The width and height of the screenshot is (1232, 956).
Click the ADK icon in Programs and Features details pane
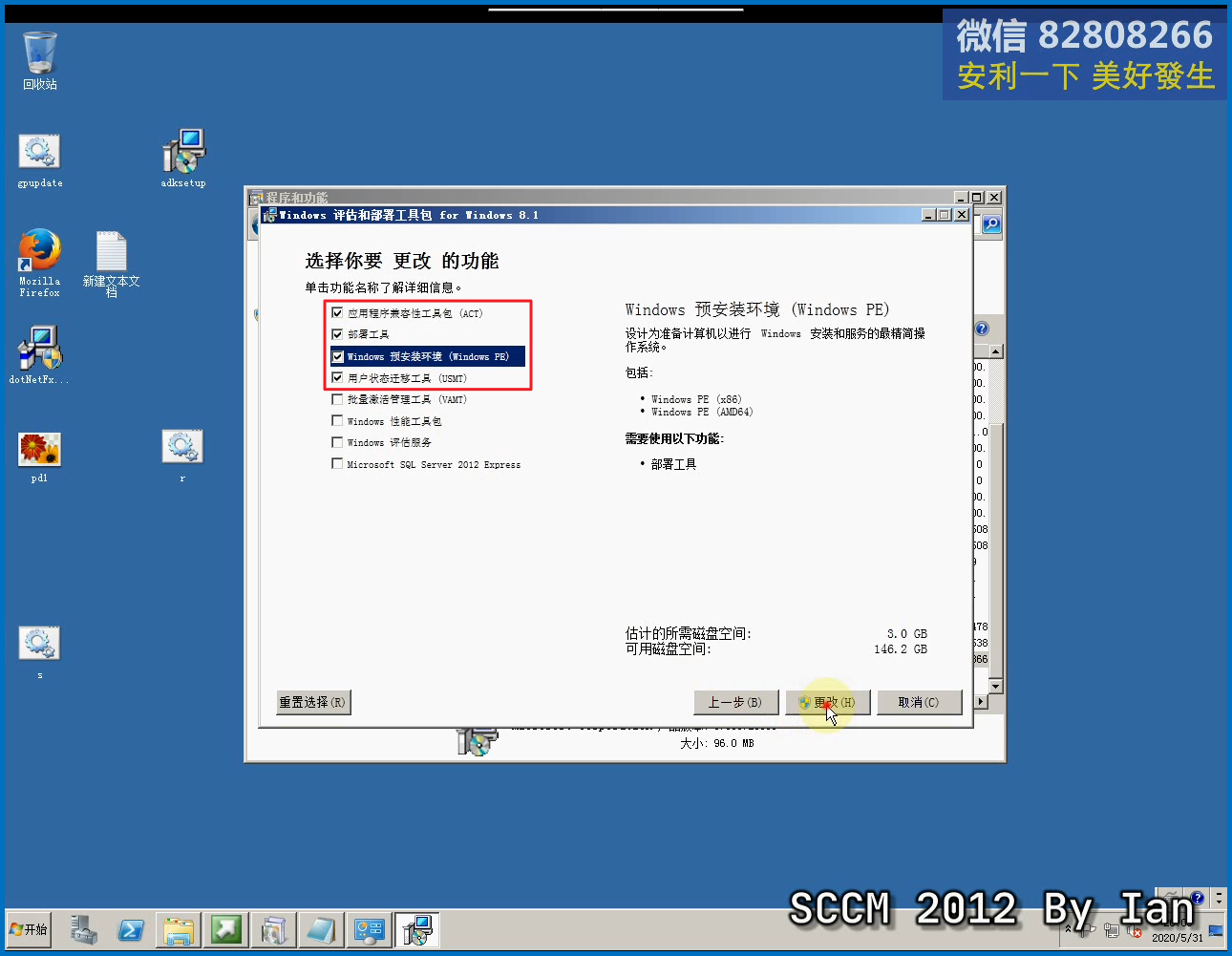tap(477, 742)
